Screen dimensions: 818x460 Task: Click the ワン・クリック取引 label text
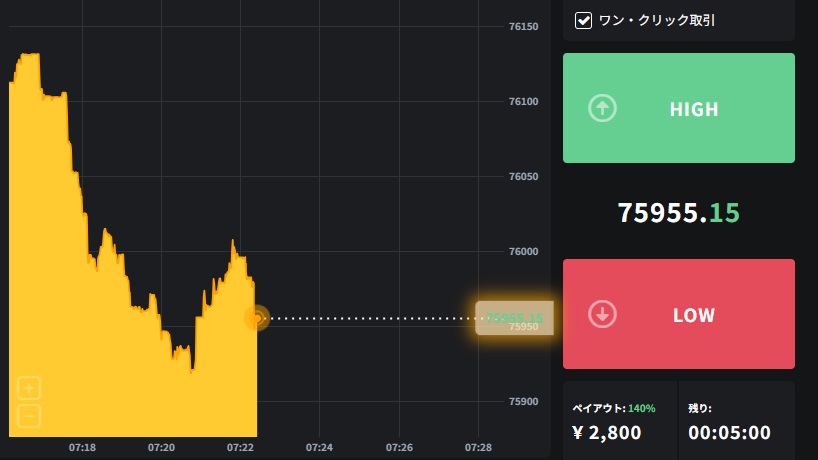click(656, 20)
